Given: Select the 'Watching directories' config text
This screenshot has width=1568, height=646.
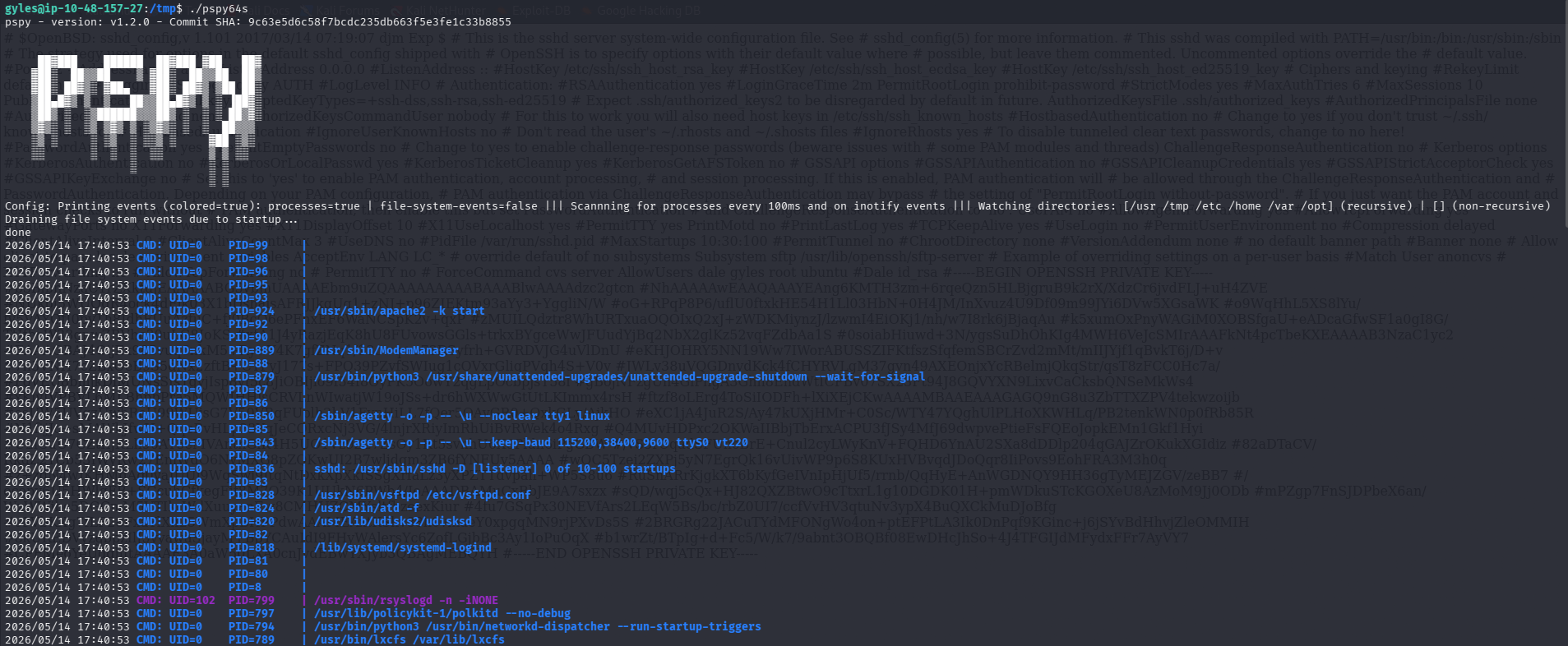Looking at the screenshot, I should (1044, 206).
